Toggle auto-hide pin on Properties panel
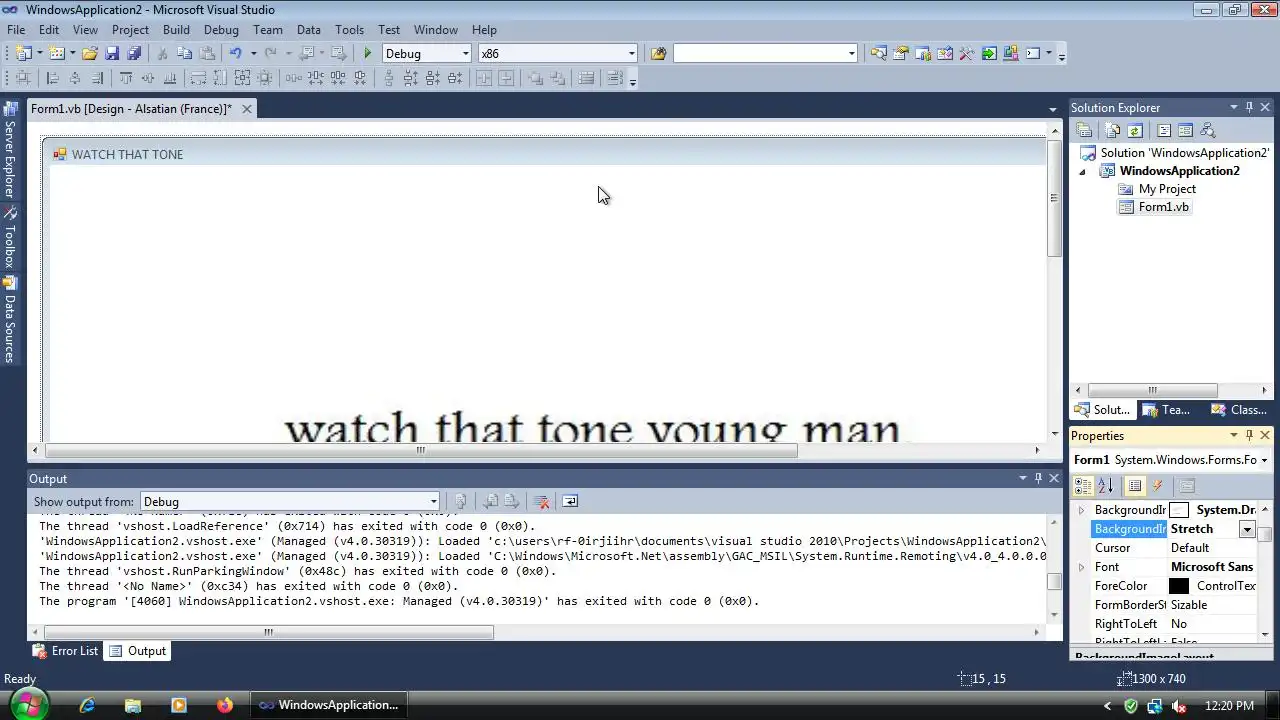The width and height of the screenshot is (1280, 720). 1249,435
